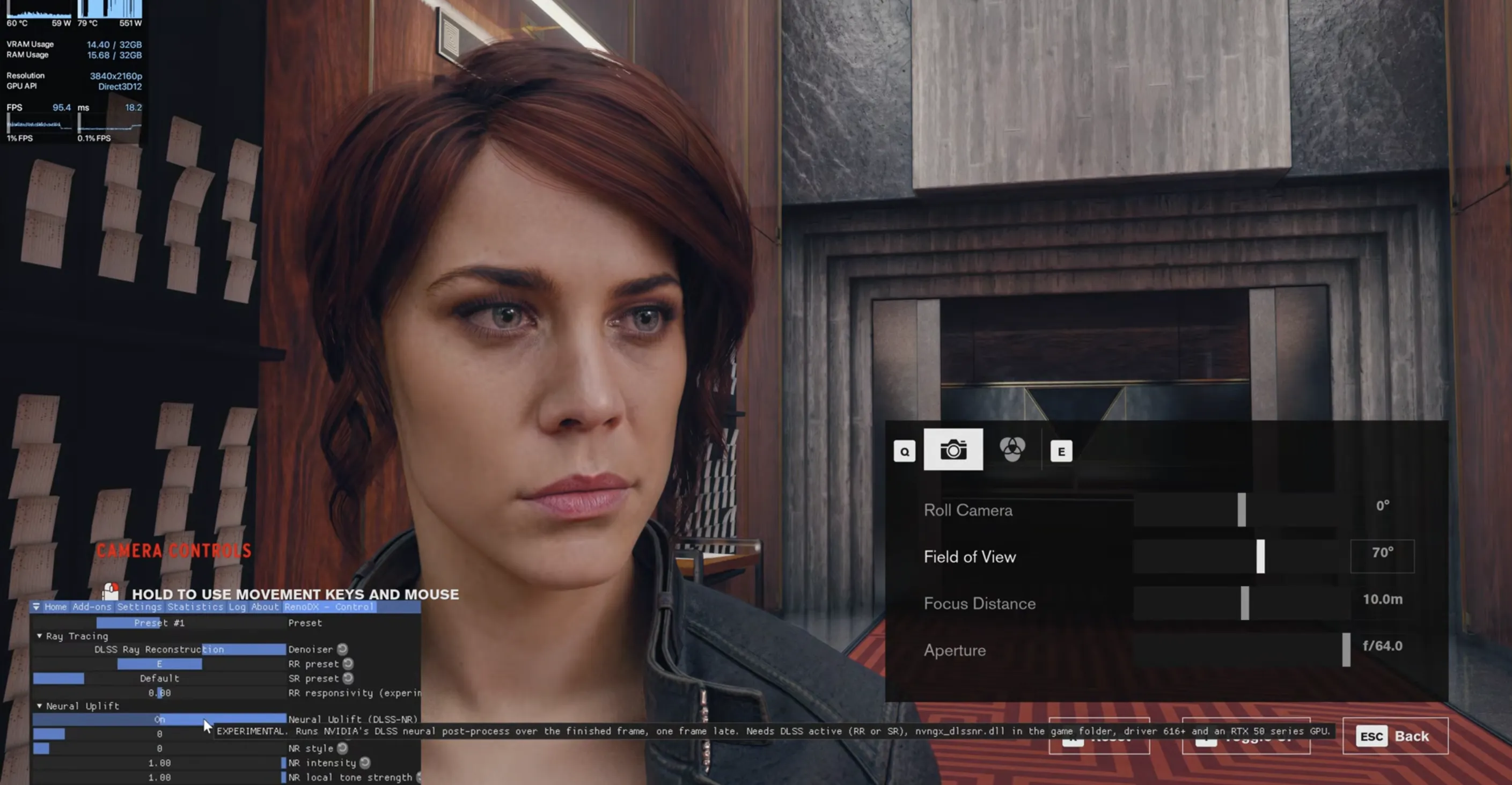Click the 3840x2160p resolution readout
The width and height of the screenshot is (1512, 785).
(116, 76)
